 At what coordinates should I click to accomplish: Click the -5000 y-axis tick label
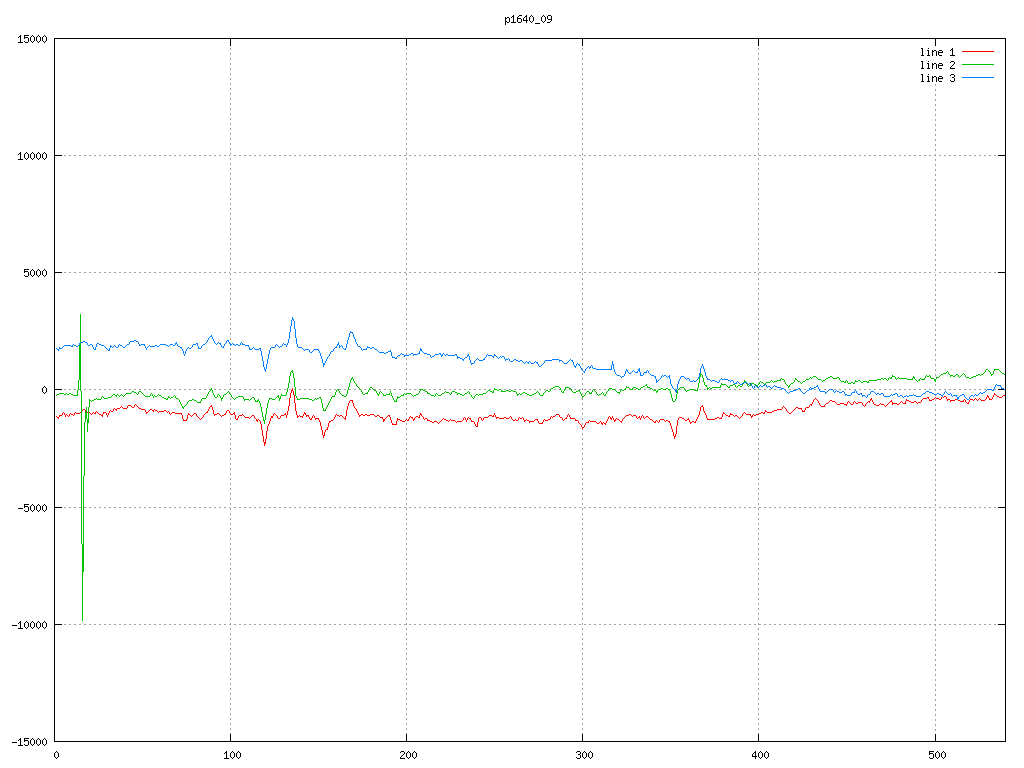coord(32,507)
